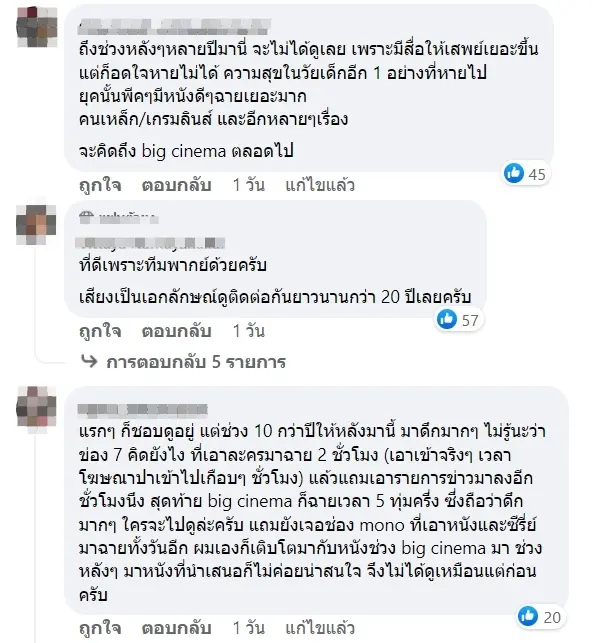This screenshot has width=604, height=643.
Task: Click the badge icon above second commenter's name
Action: (x=87, y=212)
